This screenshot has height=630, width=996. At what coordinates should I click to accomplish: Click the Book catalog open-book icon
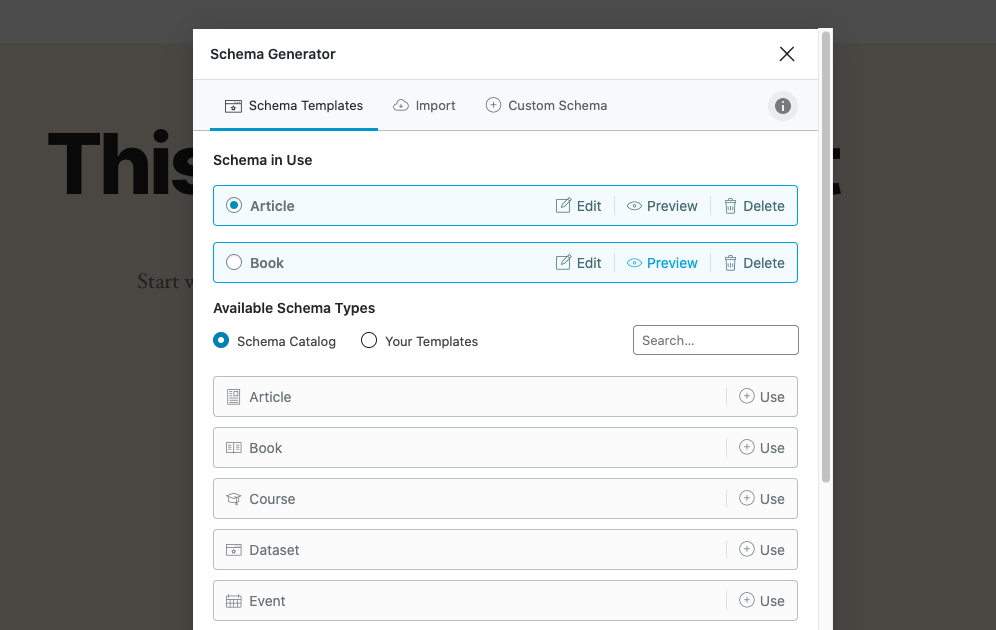pos(234,448)
